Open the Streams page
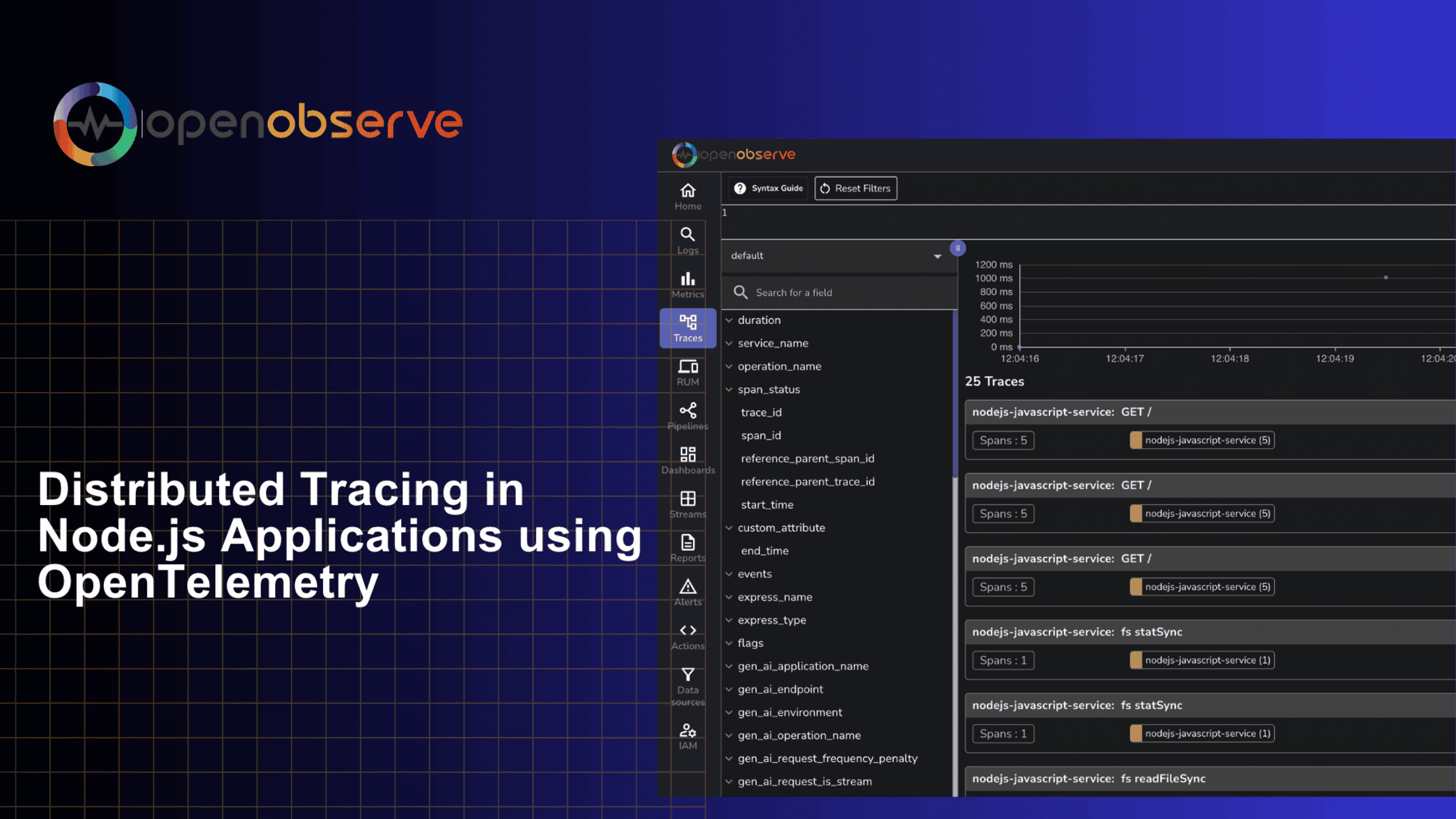This screenshot has width=1456, height=819. pos(688,505)
